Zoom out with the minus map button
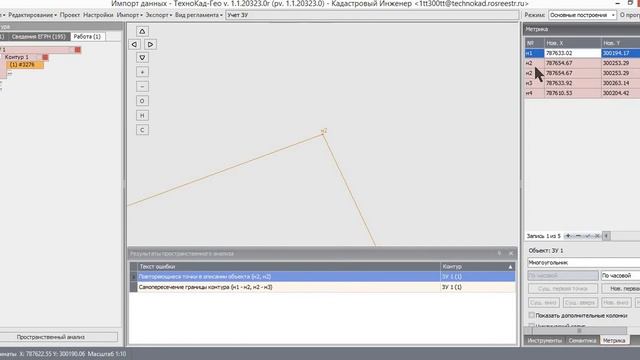This screenshot has height=360, width=640. [x=142, y=87]
